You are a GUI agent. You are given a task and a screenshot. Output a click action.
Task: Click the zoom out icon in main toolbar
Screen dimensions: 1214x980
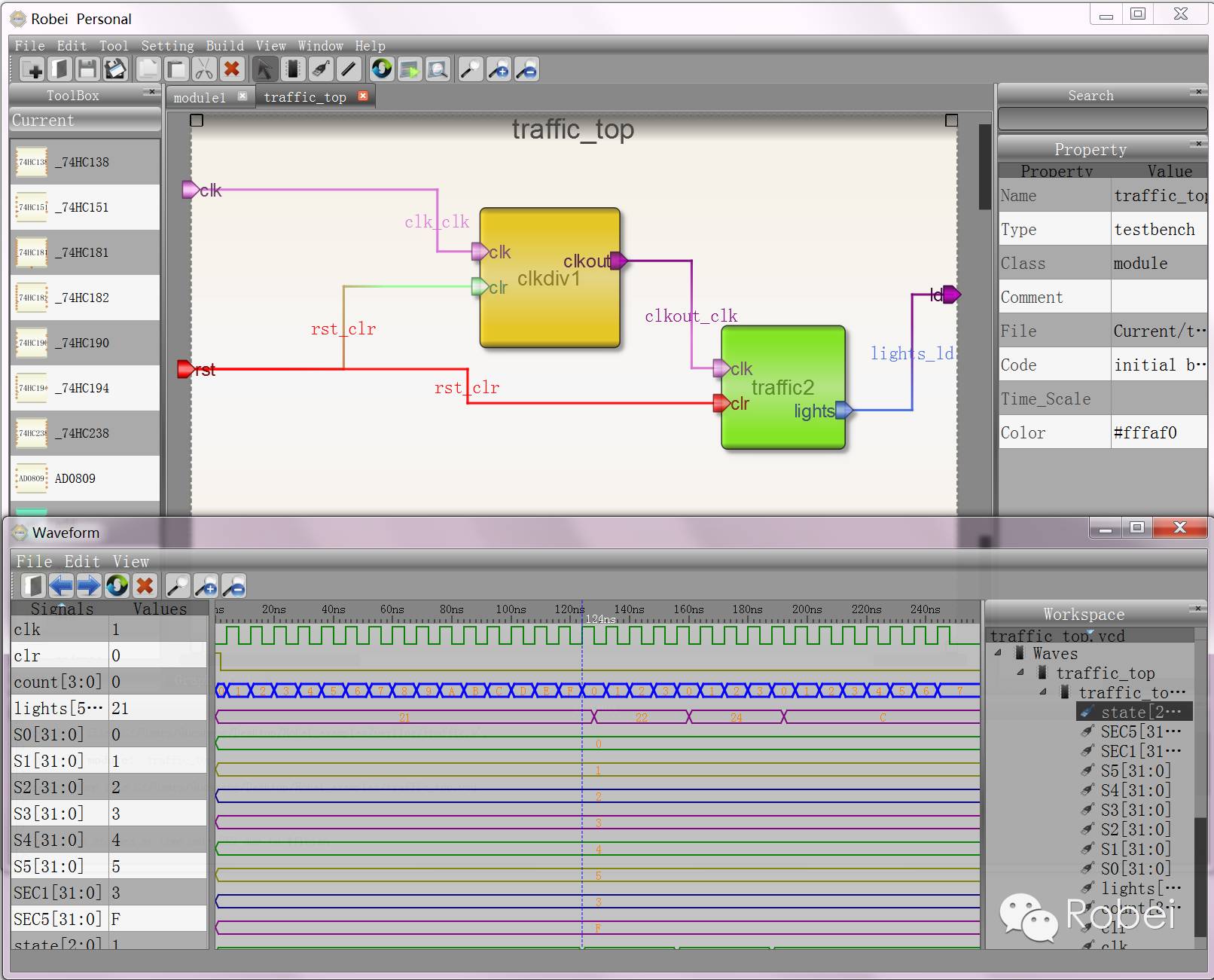click(x=526, y=70)
